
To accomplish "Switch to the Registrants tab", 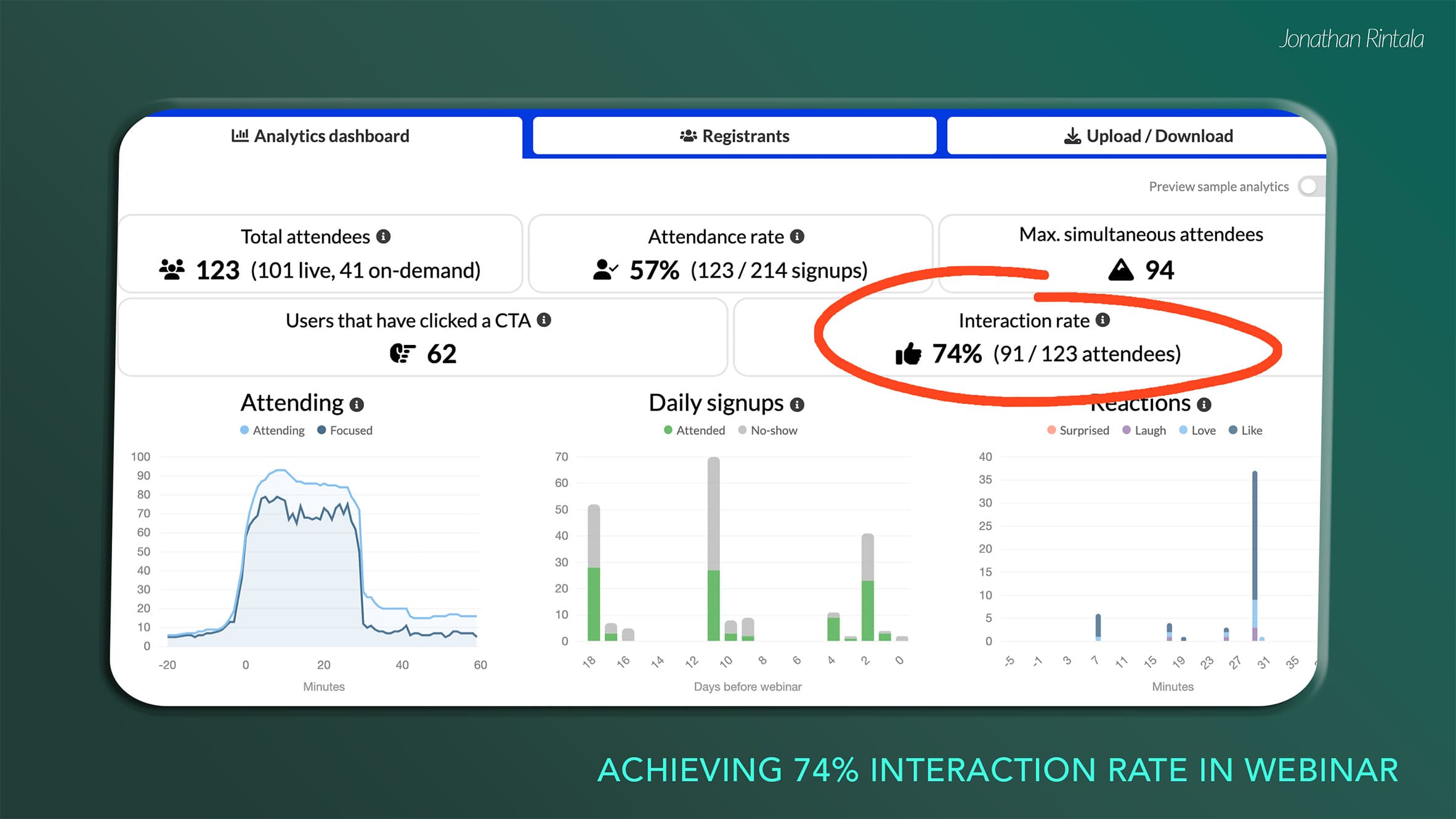I will 734,136.
